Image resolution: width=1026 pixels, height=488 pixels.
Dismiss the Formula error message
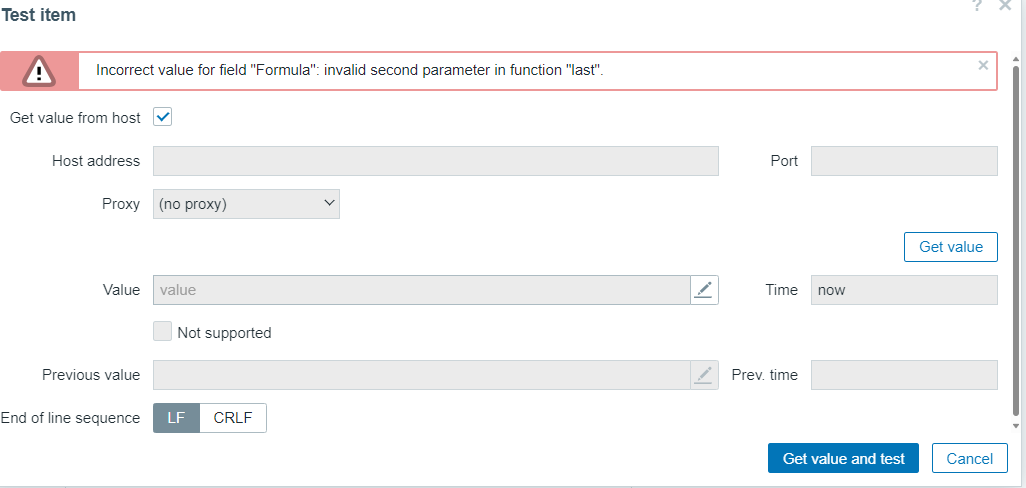click(x=983, y=65)
